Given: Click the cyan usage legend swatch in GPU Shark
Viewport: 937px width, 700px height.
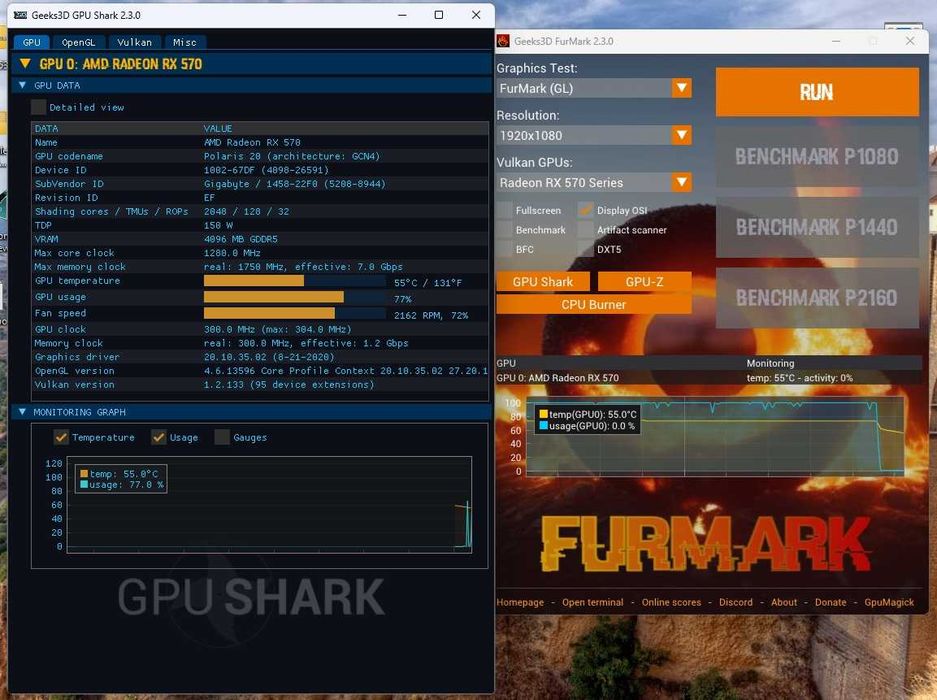Looking at the screenshot, I should coord(84,485).
